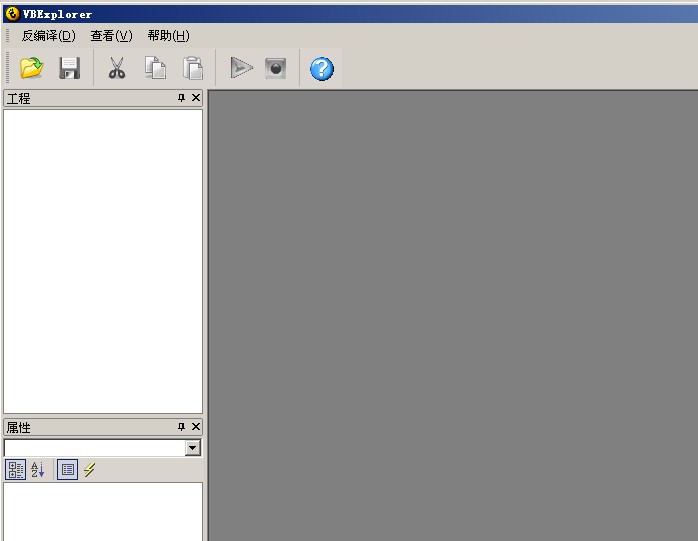698x541 pixels.
Task: Click the 工程 panel title
Action: [x=18, y=98]
